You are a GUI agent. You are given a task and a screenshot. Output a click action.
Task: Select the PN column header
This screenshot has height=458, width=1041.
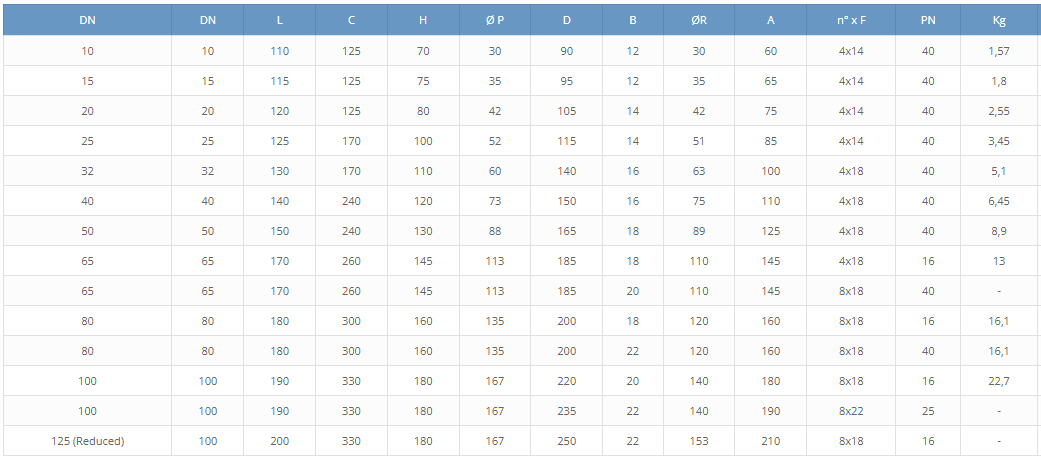[928, 20]
